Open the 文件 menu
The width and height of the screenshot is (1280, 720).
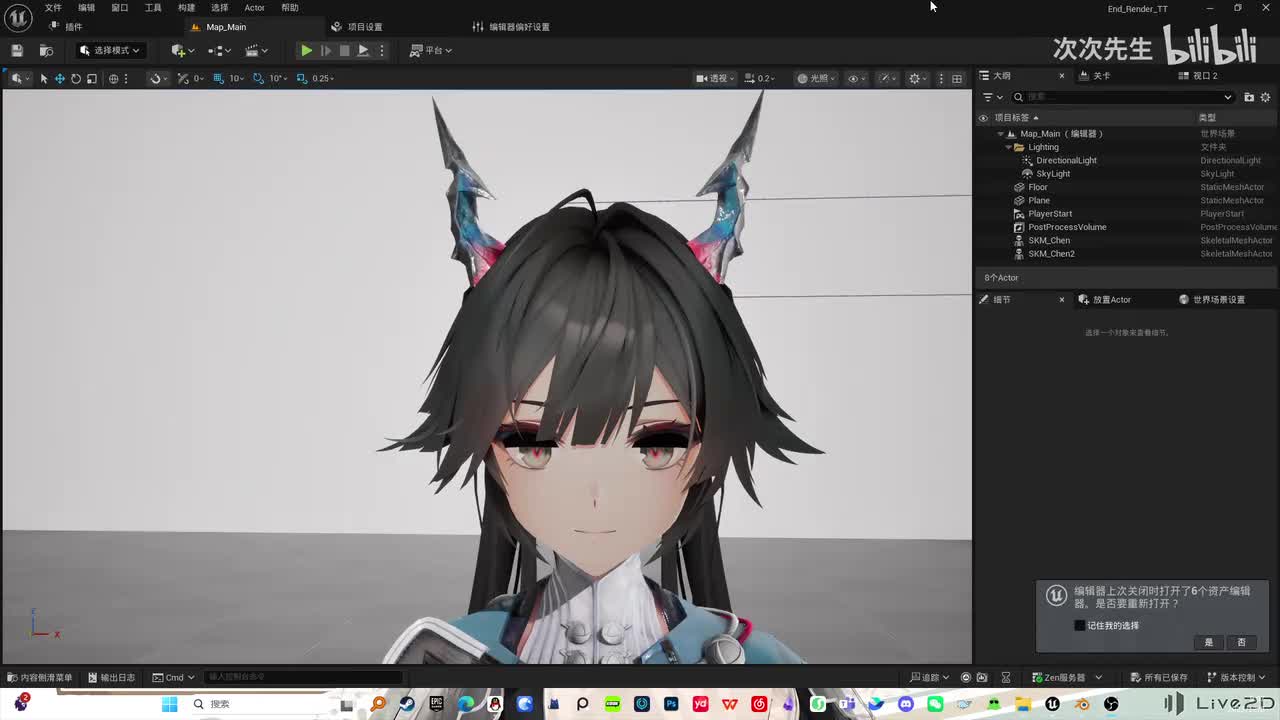pos(53,8)
